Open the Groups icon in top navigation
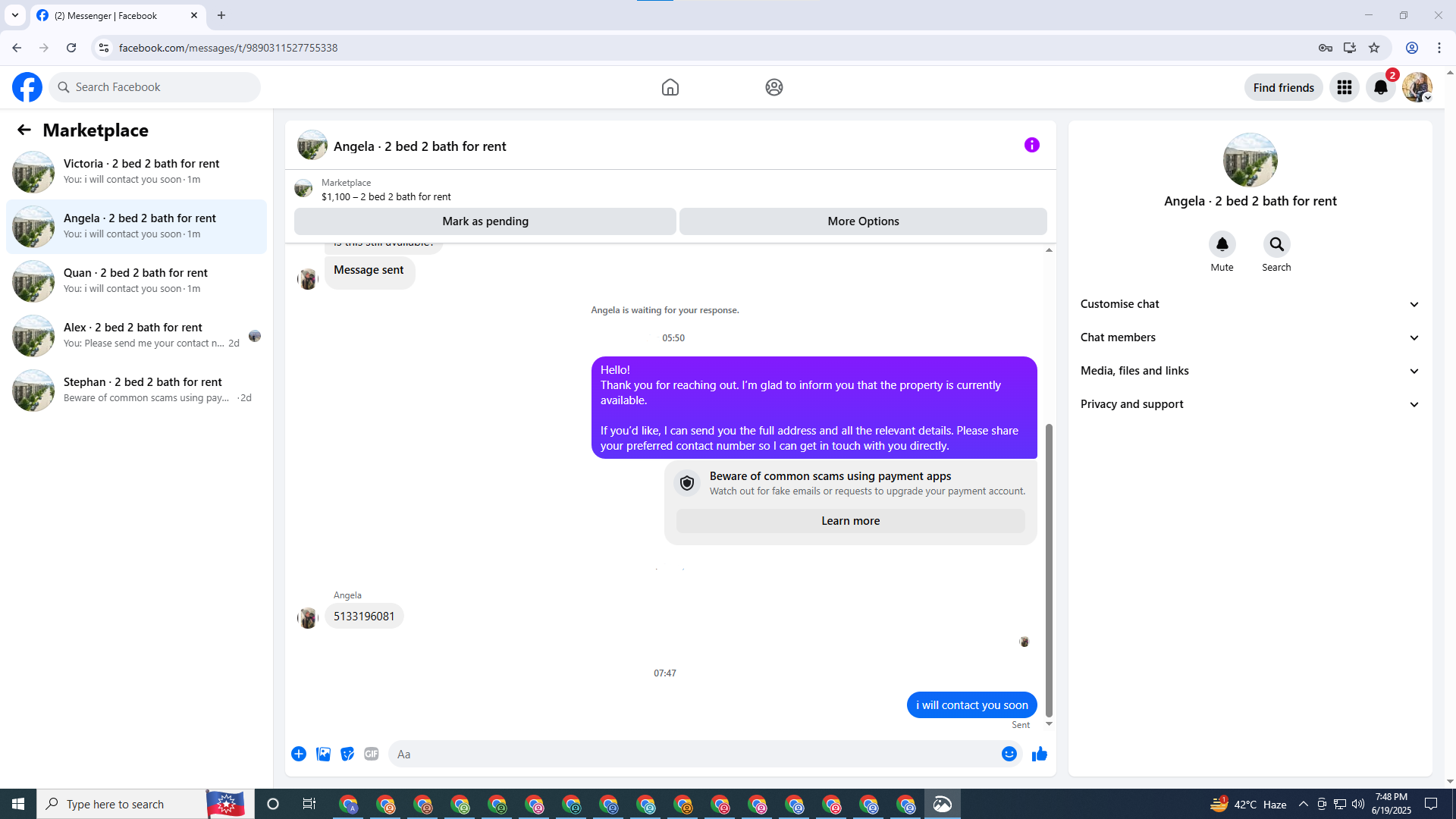The image size is (1456, 819). (774, 87)
